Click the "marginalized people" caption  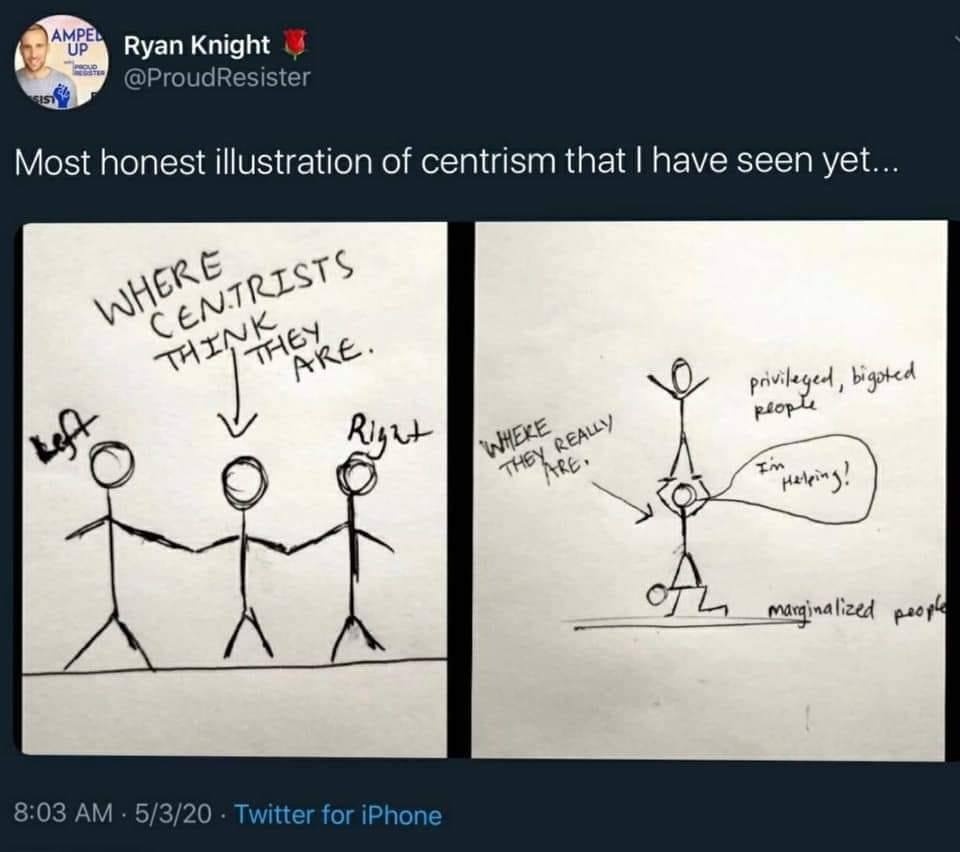(857, 608)
